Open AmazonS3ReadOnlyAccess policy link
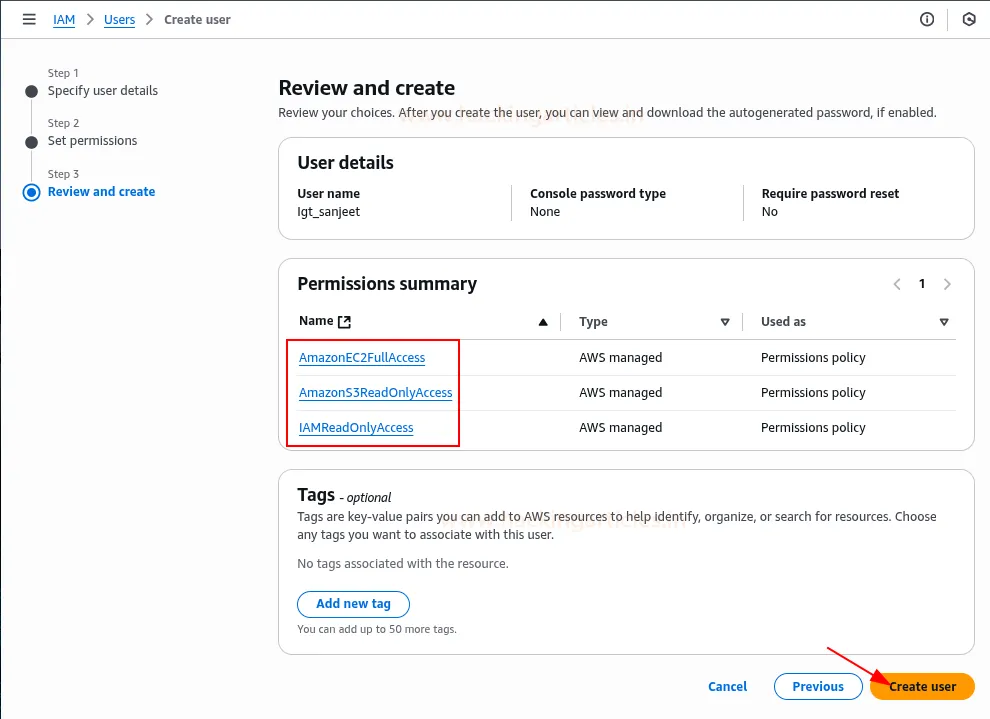 tap(375, 393)
